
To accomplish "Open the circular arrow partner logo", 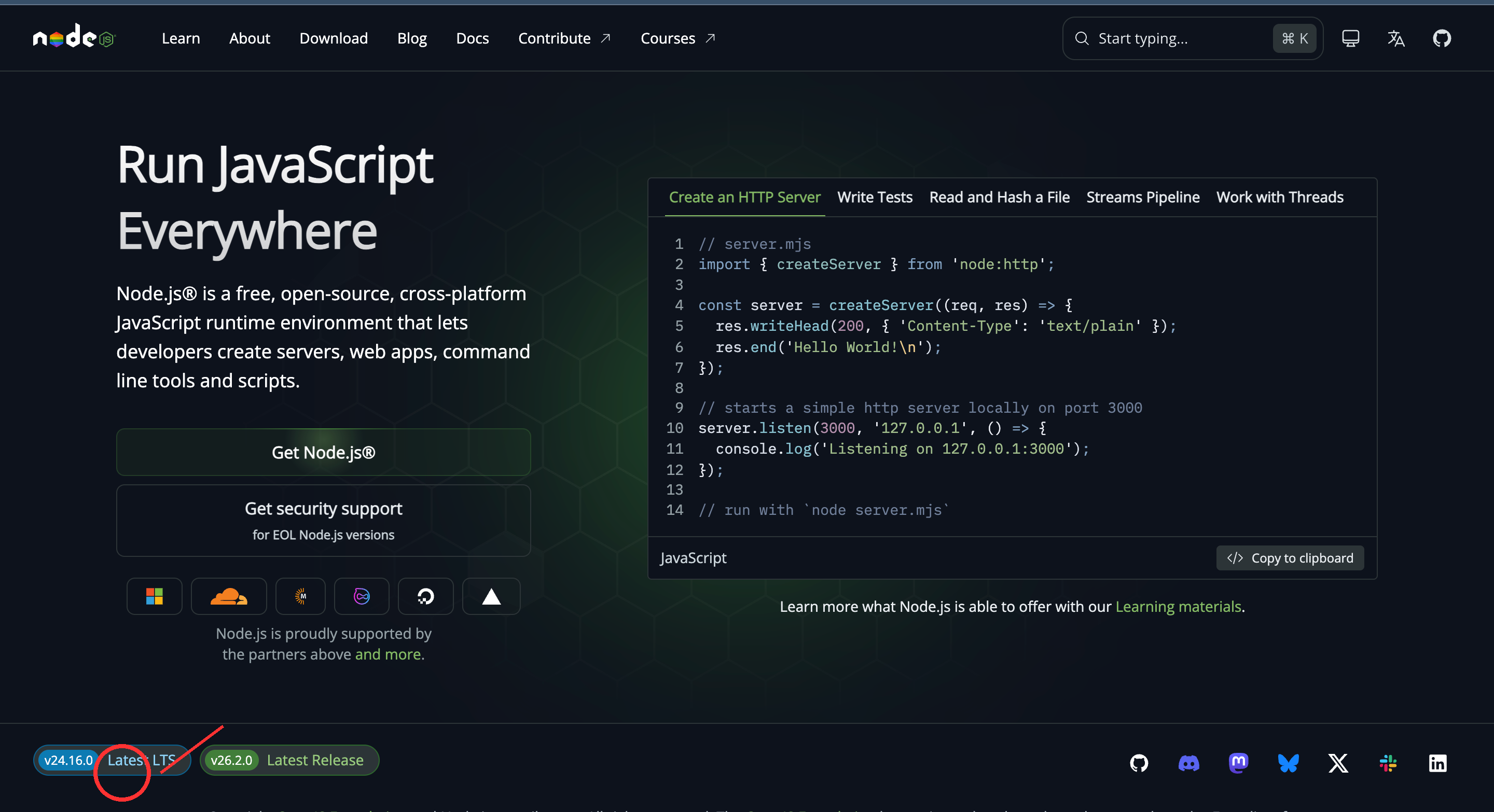I will pyautogui.click(x=426, y=596).
